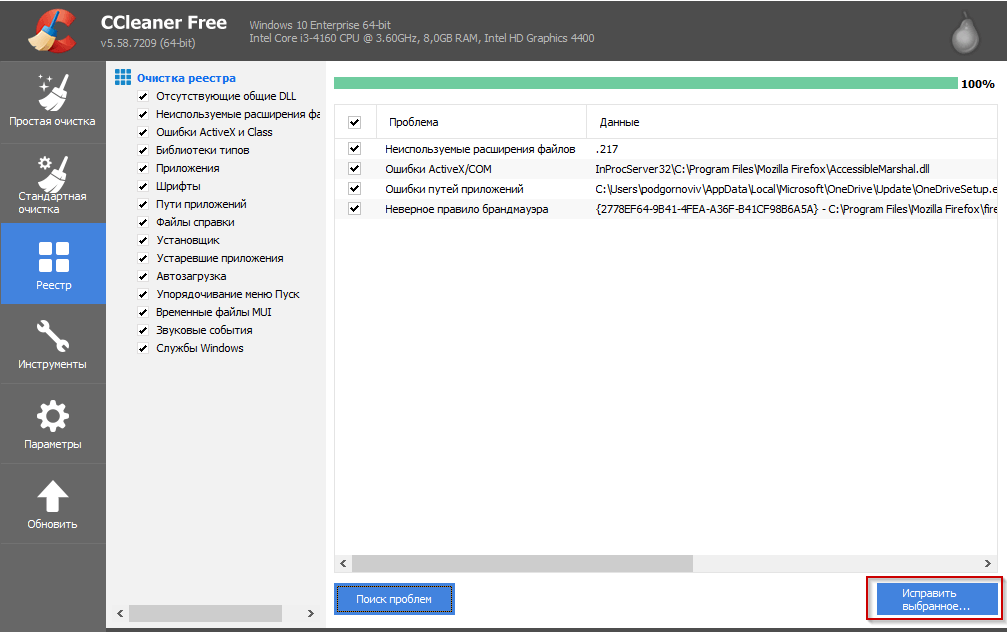
Task: Select the InProcServer32 AccessibleMarshal.dll data cell
Action: coord(762,169)
